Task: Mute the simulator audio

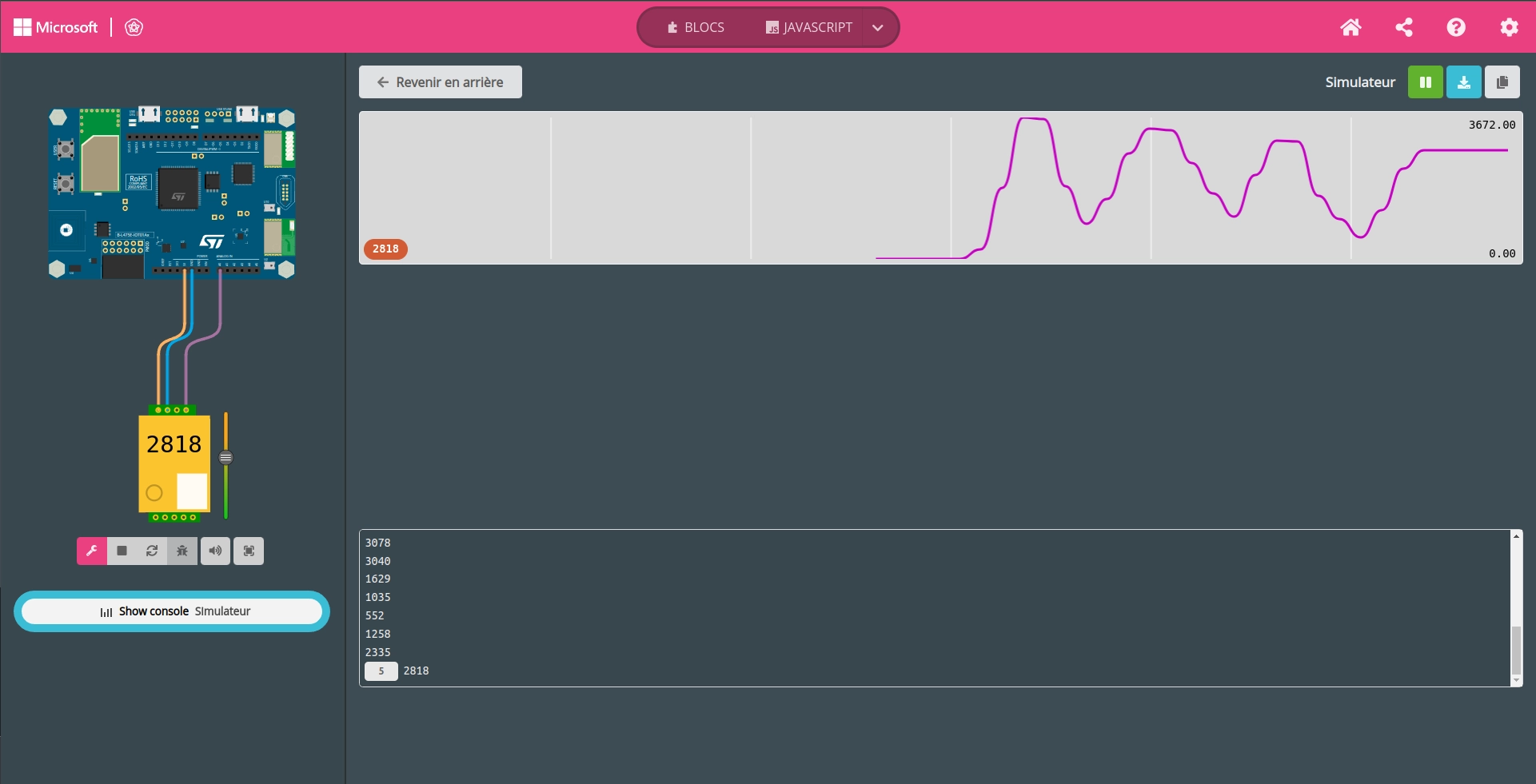Action: click(x=215, y=551)
